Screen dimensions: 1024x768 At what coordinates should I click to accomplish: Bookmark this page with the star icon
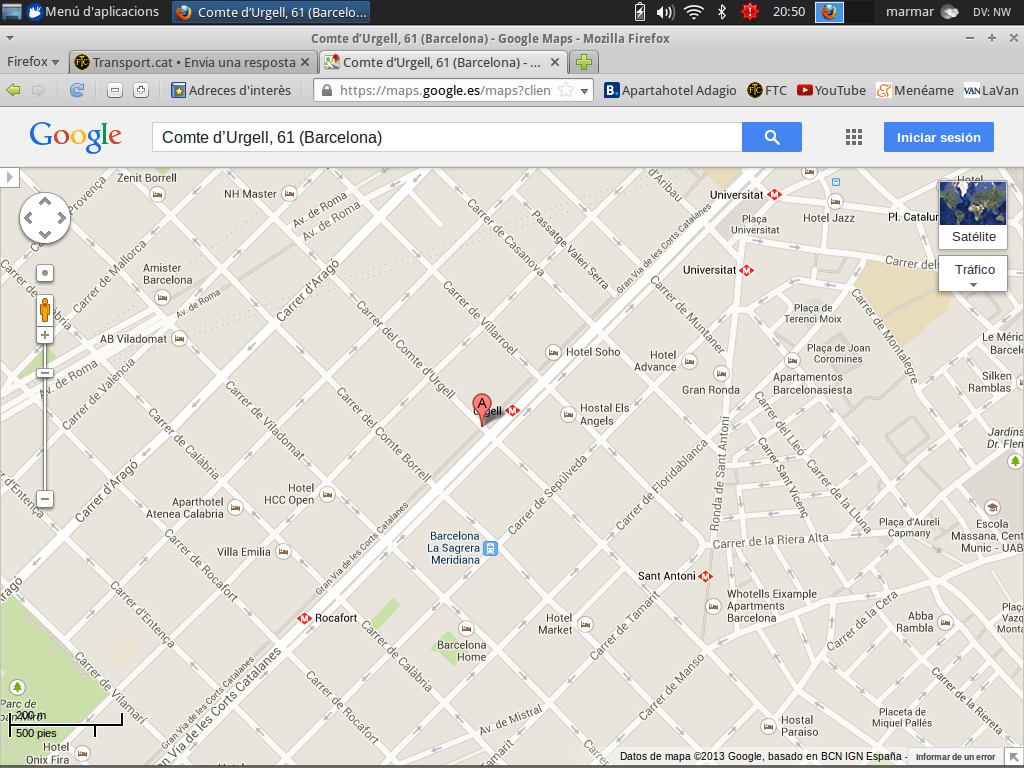pyautogui.click(x=566, y=90)
